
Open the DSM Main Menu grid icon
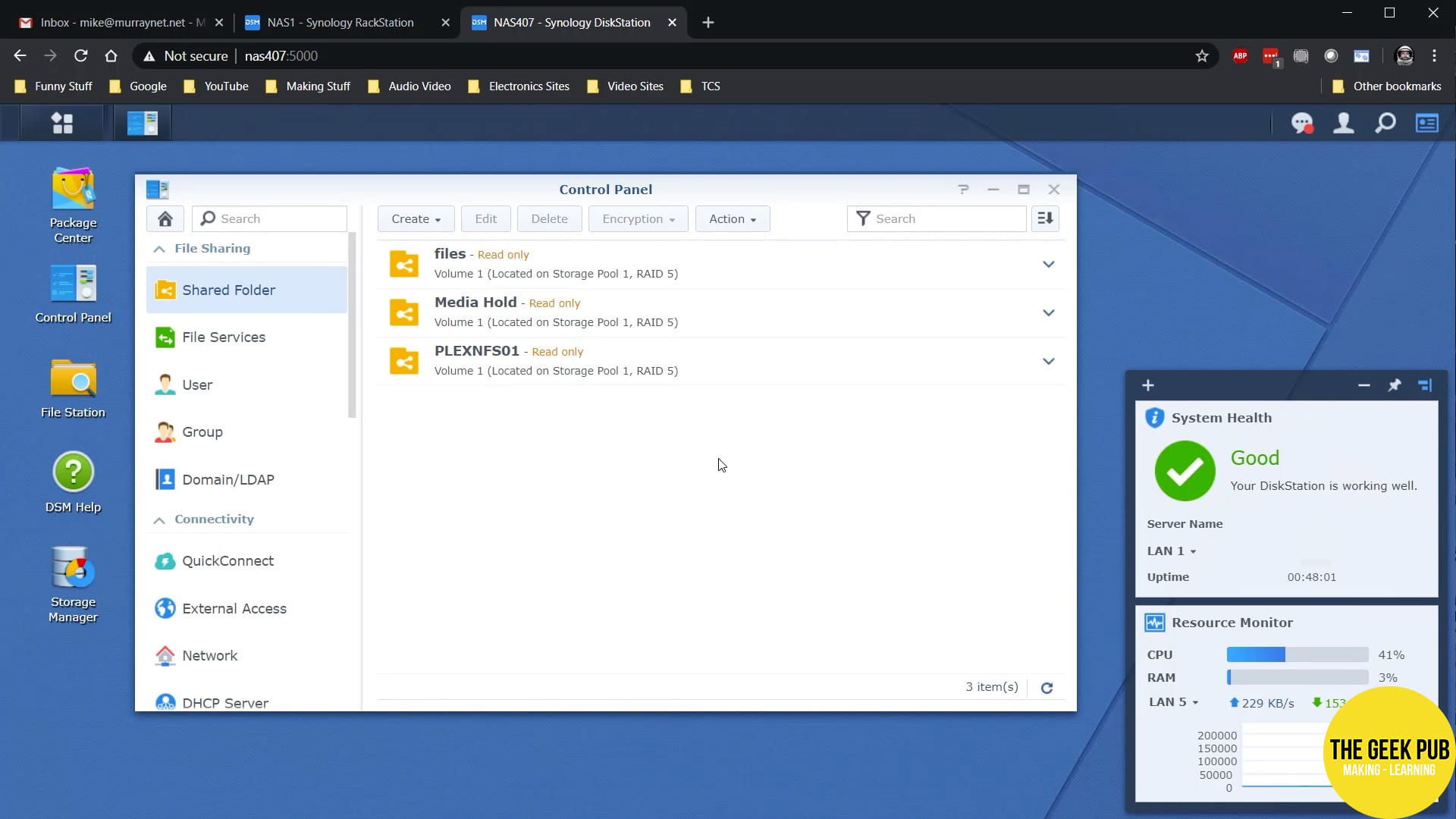coord(62,123)
